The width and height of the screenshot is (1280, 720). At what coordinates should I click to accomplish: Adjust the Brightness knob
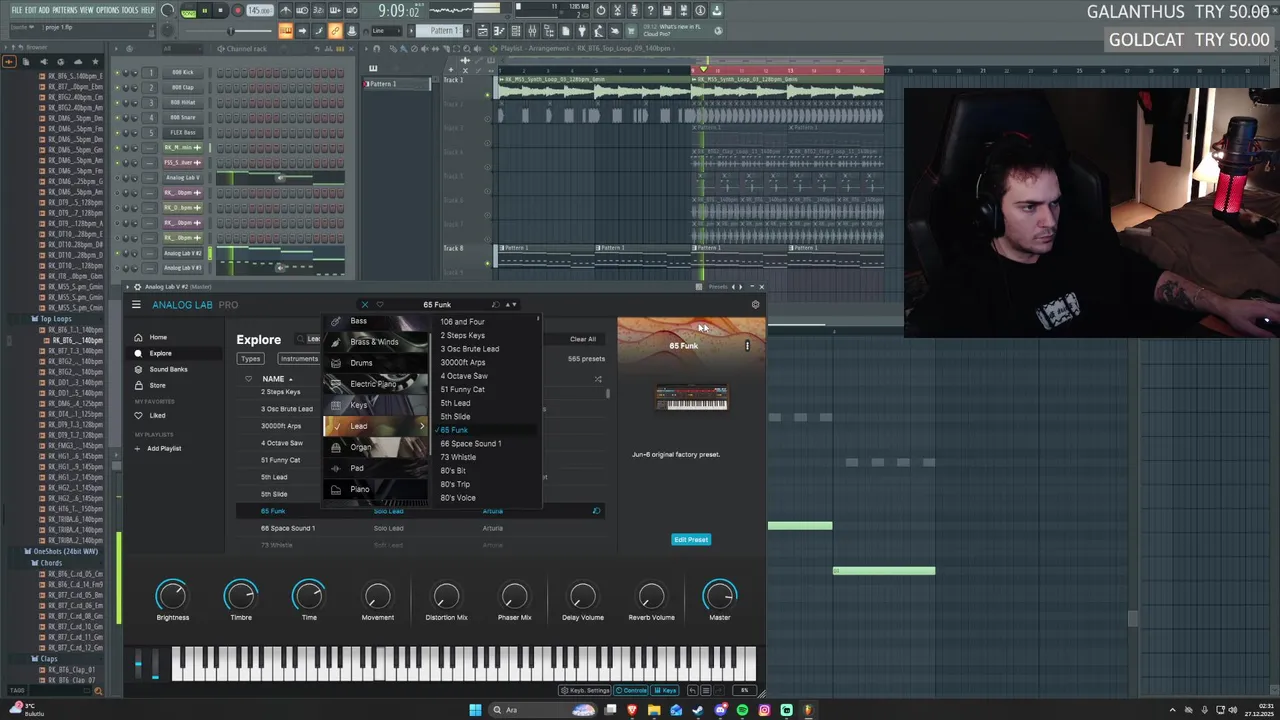click(172, 596)
